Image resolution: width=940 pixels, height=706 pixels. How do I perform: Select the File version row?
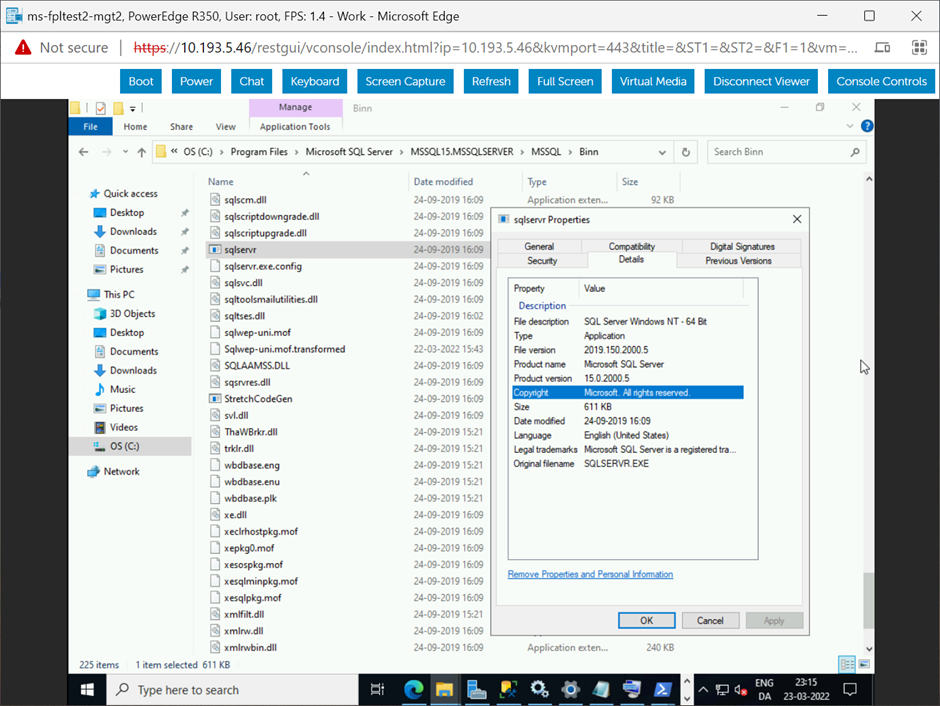pyautogui.click(x=628, y=350)
